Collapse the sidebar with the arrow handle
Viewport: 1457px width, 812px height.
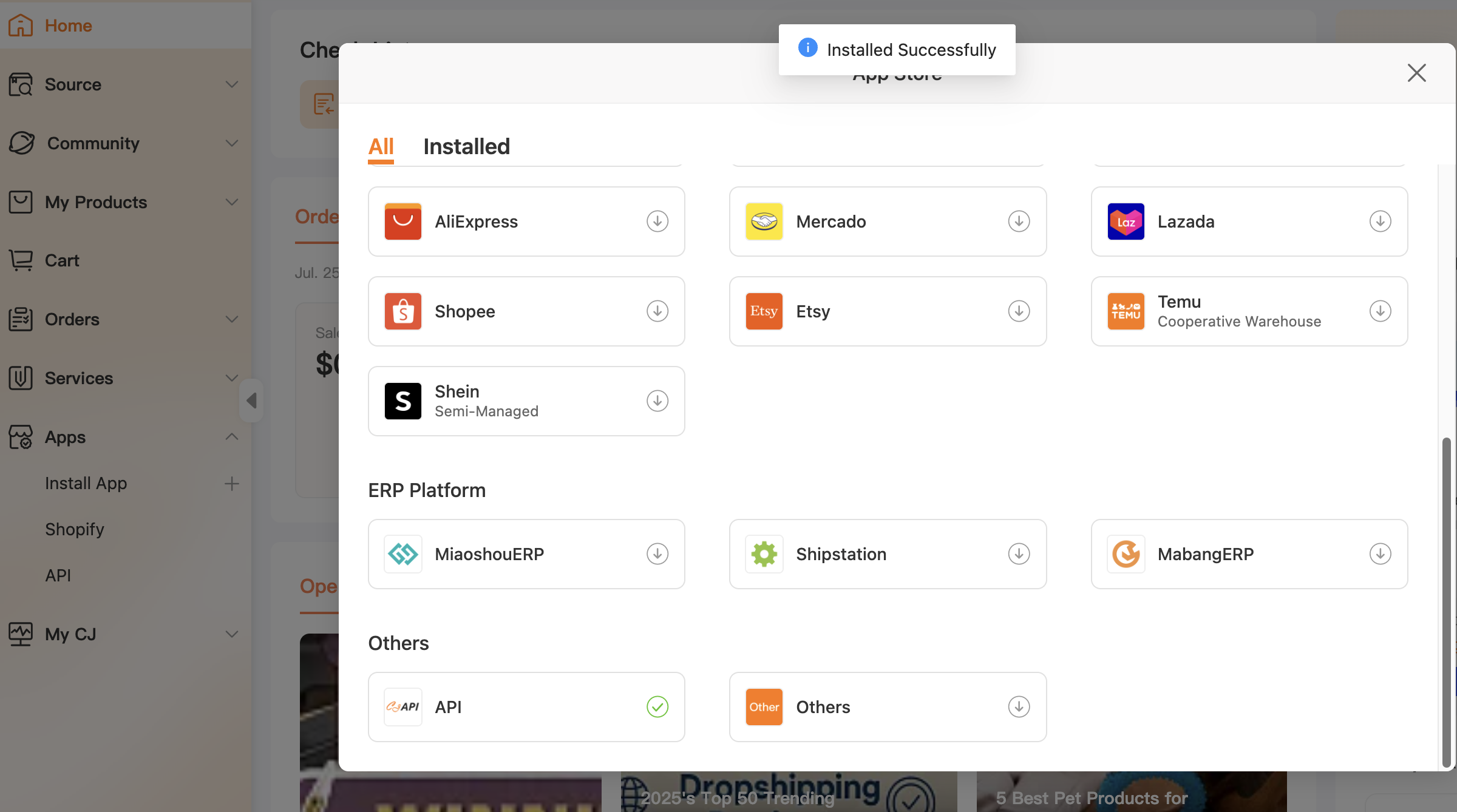251,401
